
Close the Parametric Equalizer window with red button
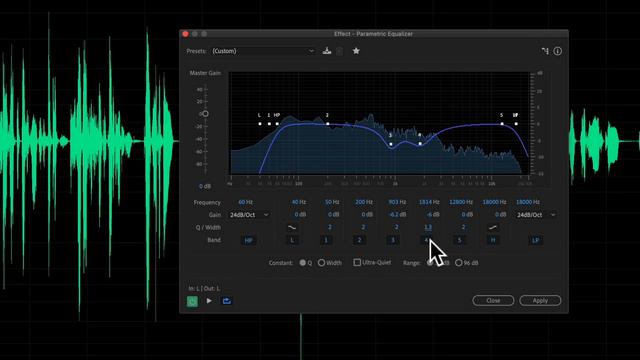(185, 34)
